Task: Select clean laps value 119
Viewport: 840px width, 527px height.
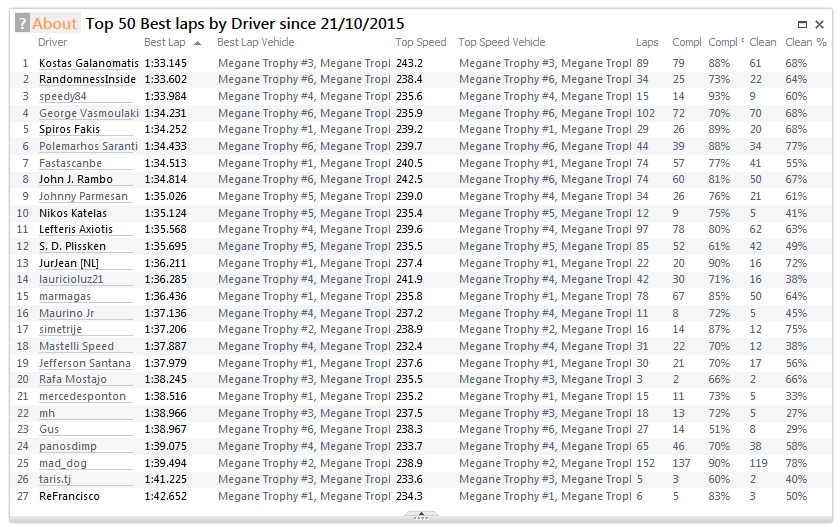Action: pos(758,463)
